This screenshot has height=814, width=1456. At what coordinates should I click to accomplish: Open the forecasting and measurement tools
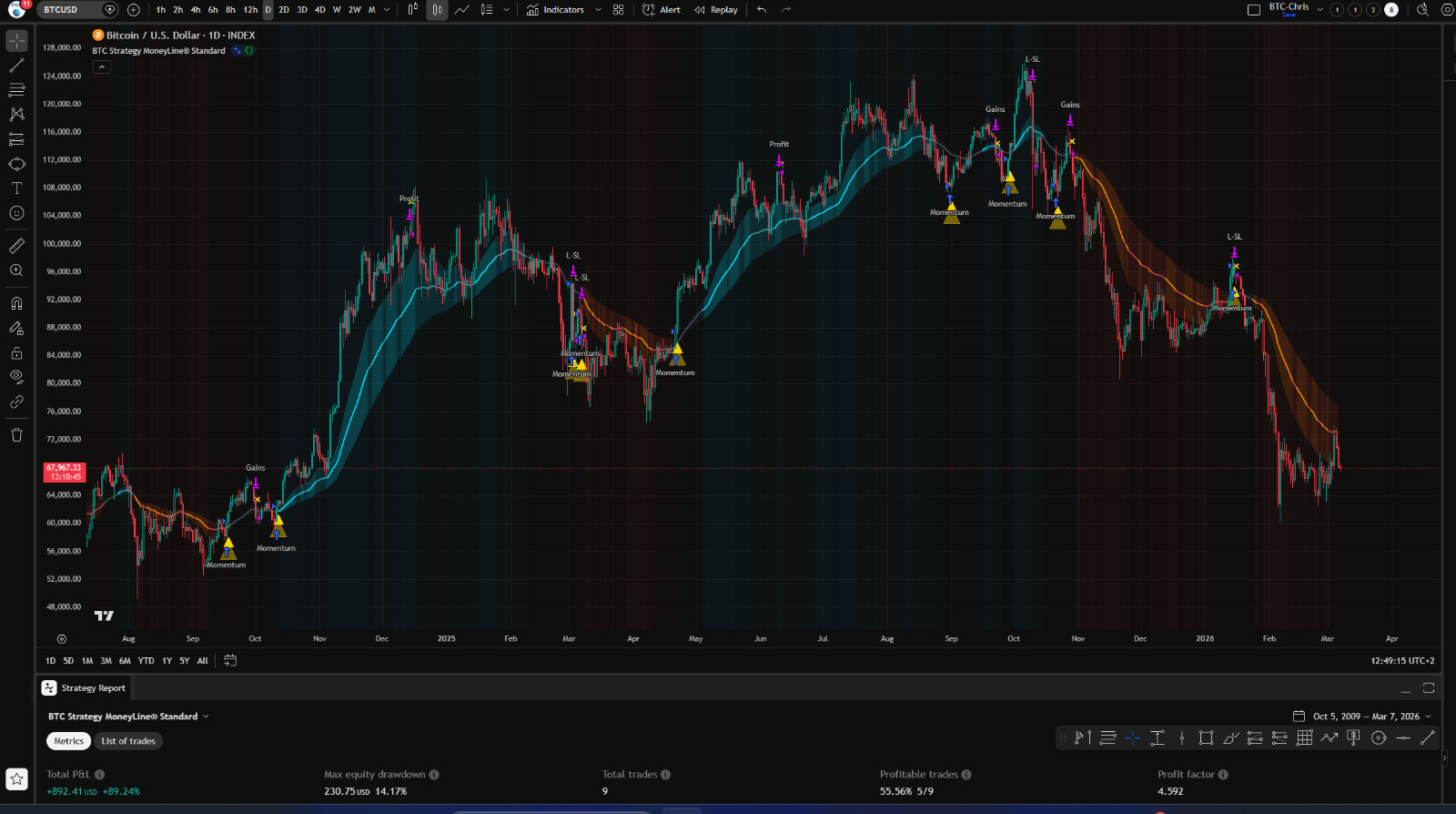click(16, 139)
